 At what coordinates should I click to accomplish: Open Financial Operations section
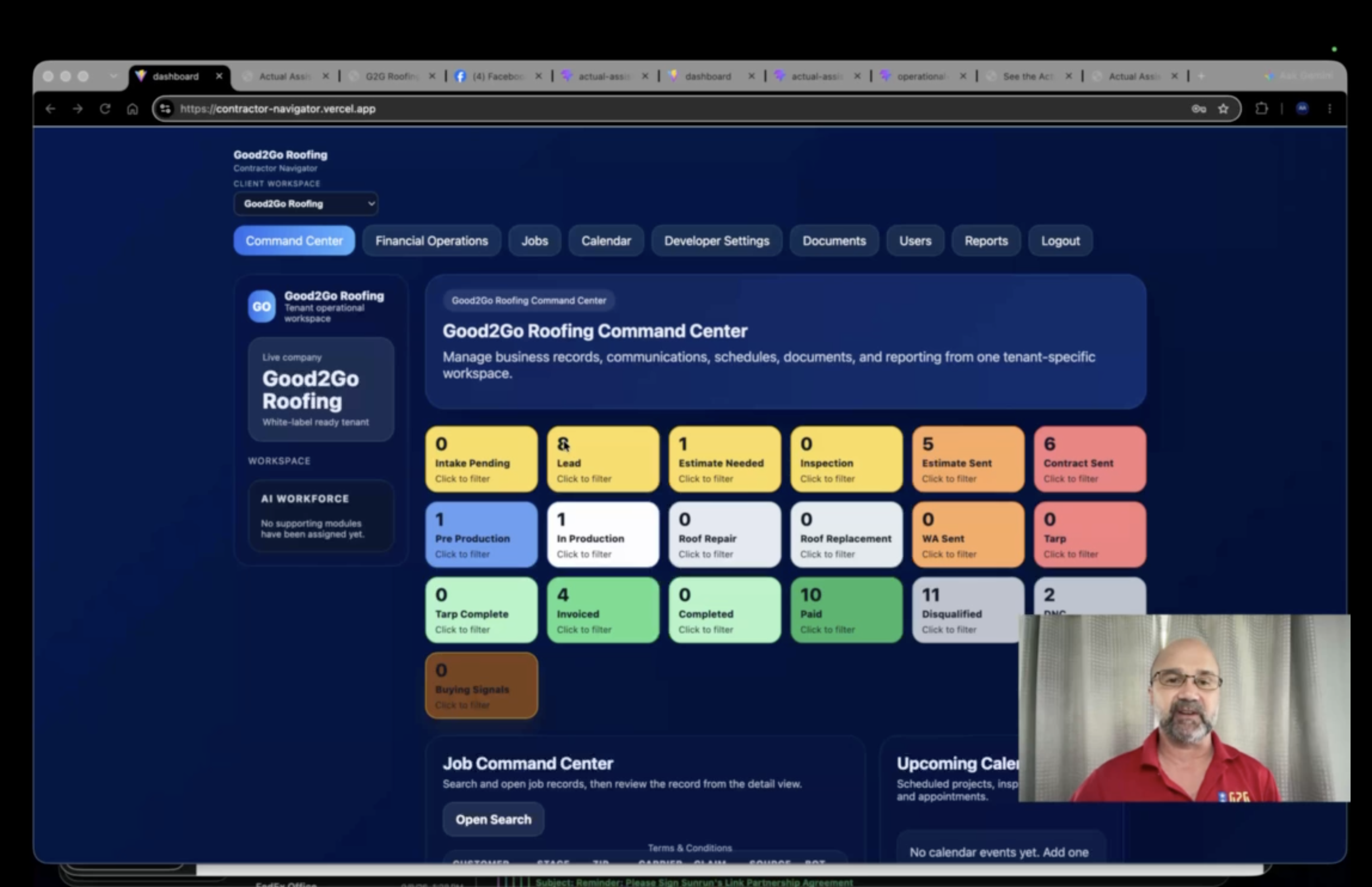432,241
